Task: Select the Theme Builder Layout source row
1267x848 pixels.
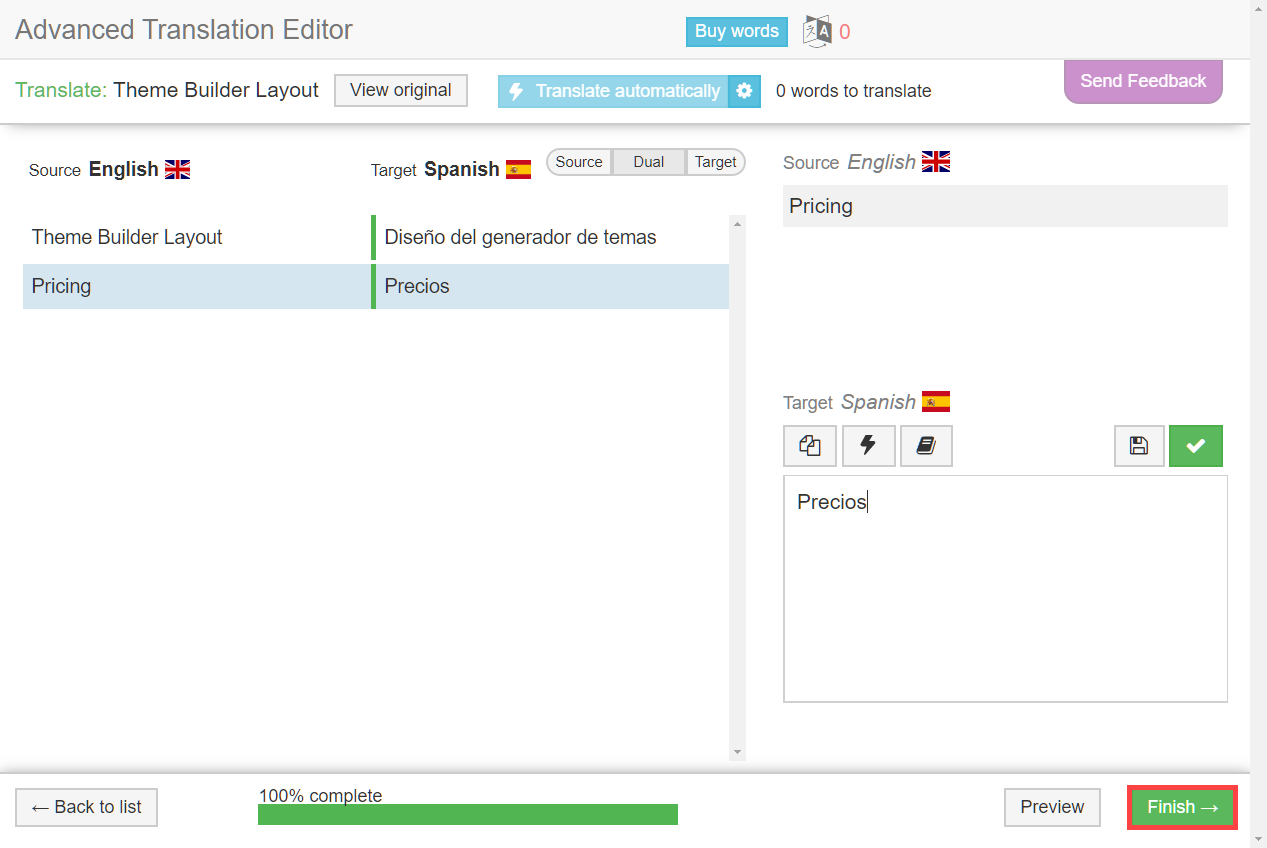Action: point(197,238)
